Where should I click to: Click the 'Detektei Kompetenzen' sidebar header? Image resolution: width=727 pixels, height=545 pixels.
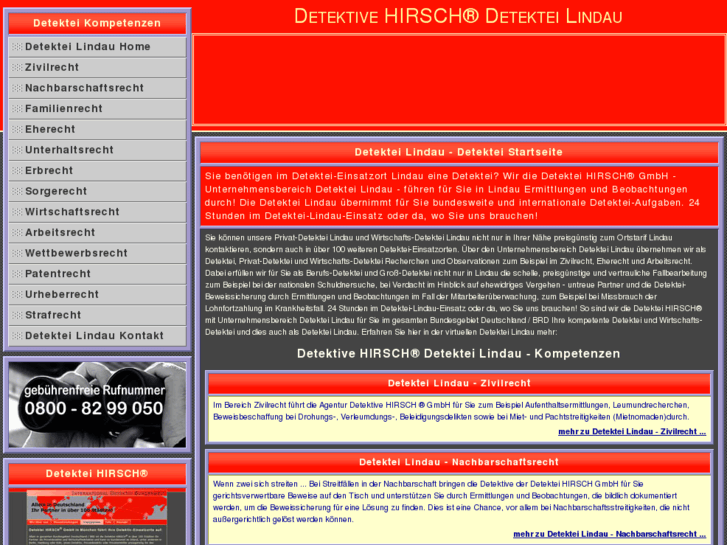pos(97,23)
